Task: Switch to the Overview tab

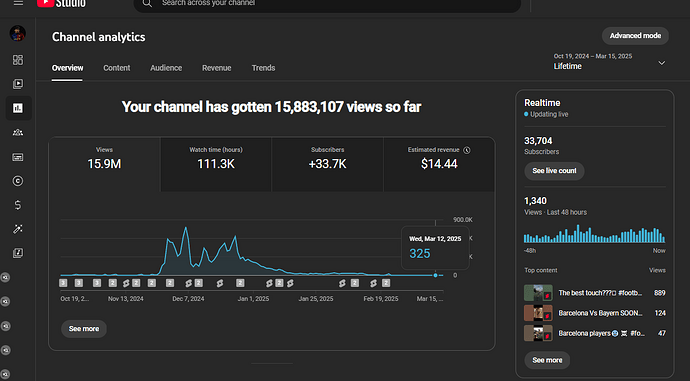Action: (67, 68)
